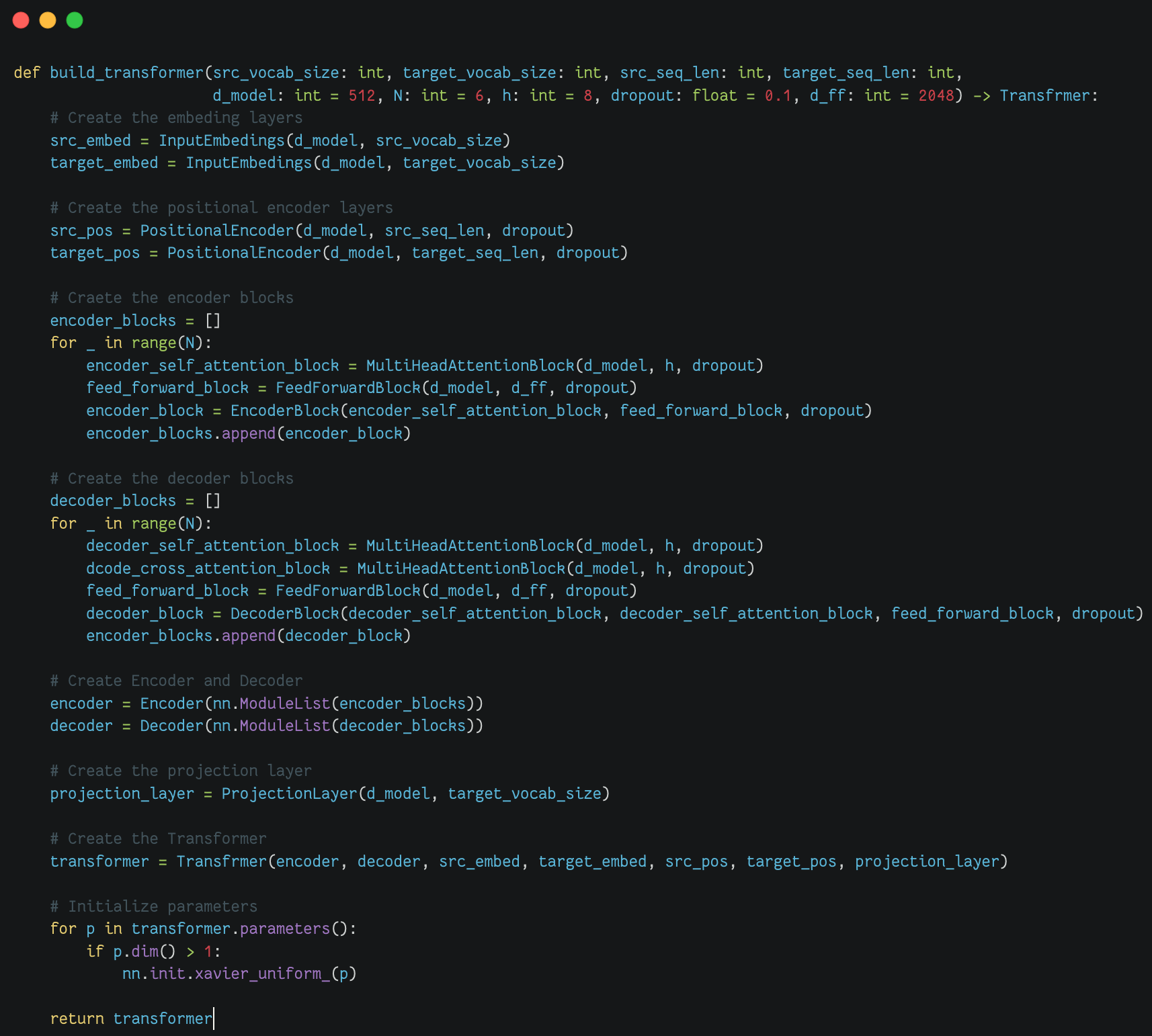The image size is (1152, 1036).
Task: Click the Transfrmer return type annotation
Action: coord(1044,95)
